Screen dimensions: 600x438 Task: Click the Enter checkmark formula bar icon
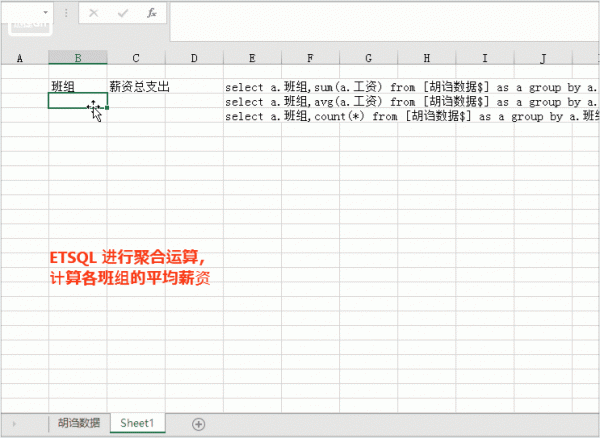[x=122, y=13]
